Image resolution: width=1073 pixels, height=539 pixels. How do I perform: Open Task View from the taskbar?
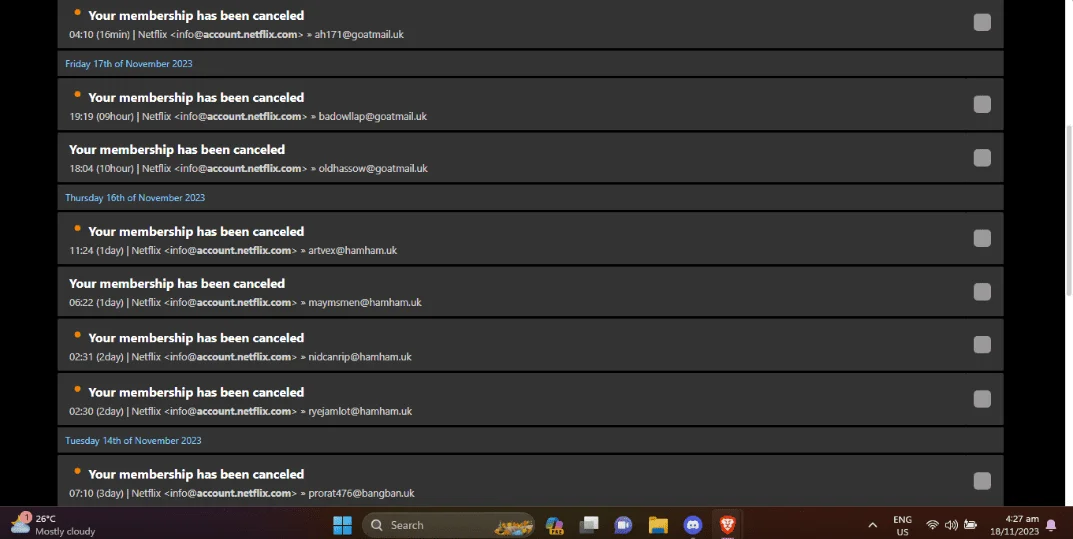pos(589,525)
